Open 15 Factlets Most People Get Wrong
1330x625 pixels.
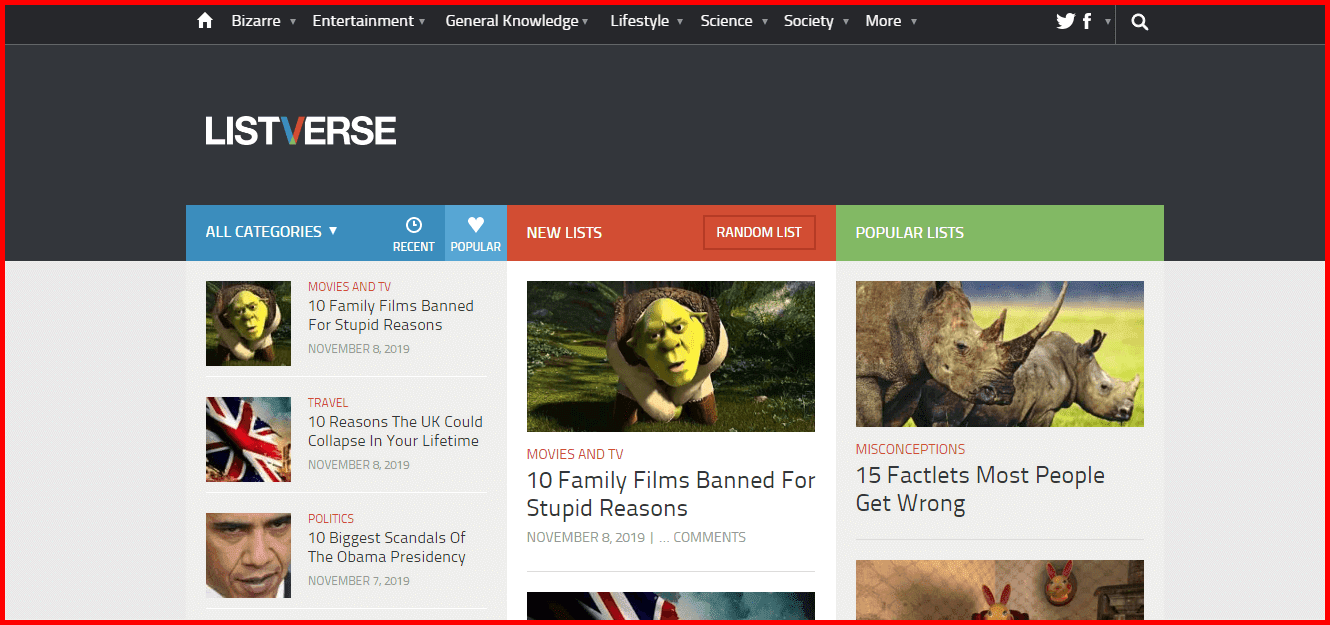coord(980,489)
